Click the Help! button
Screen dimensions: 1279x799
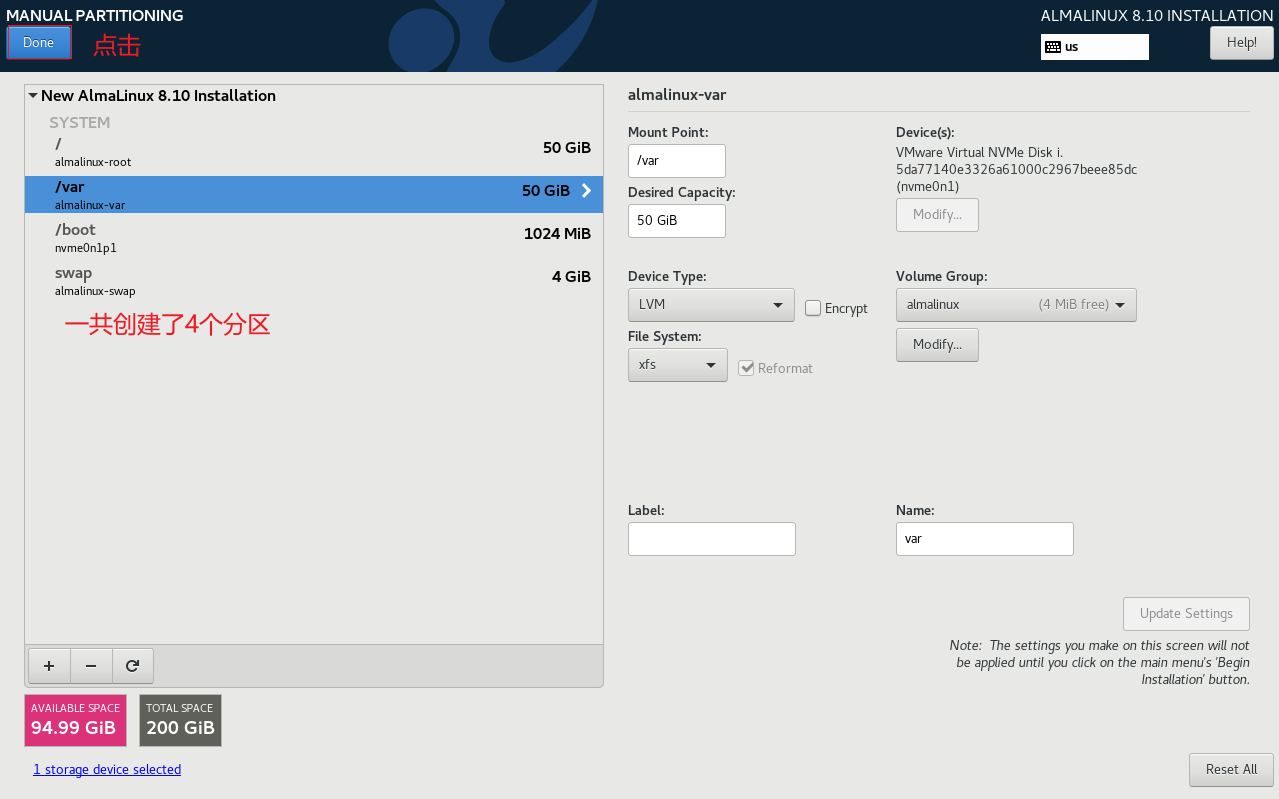(1241, 43)
